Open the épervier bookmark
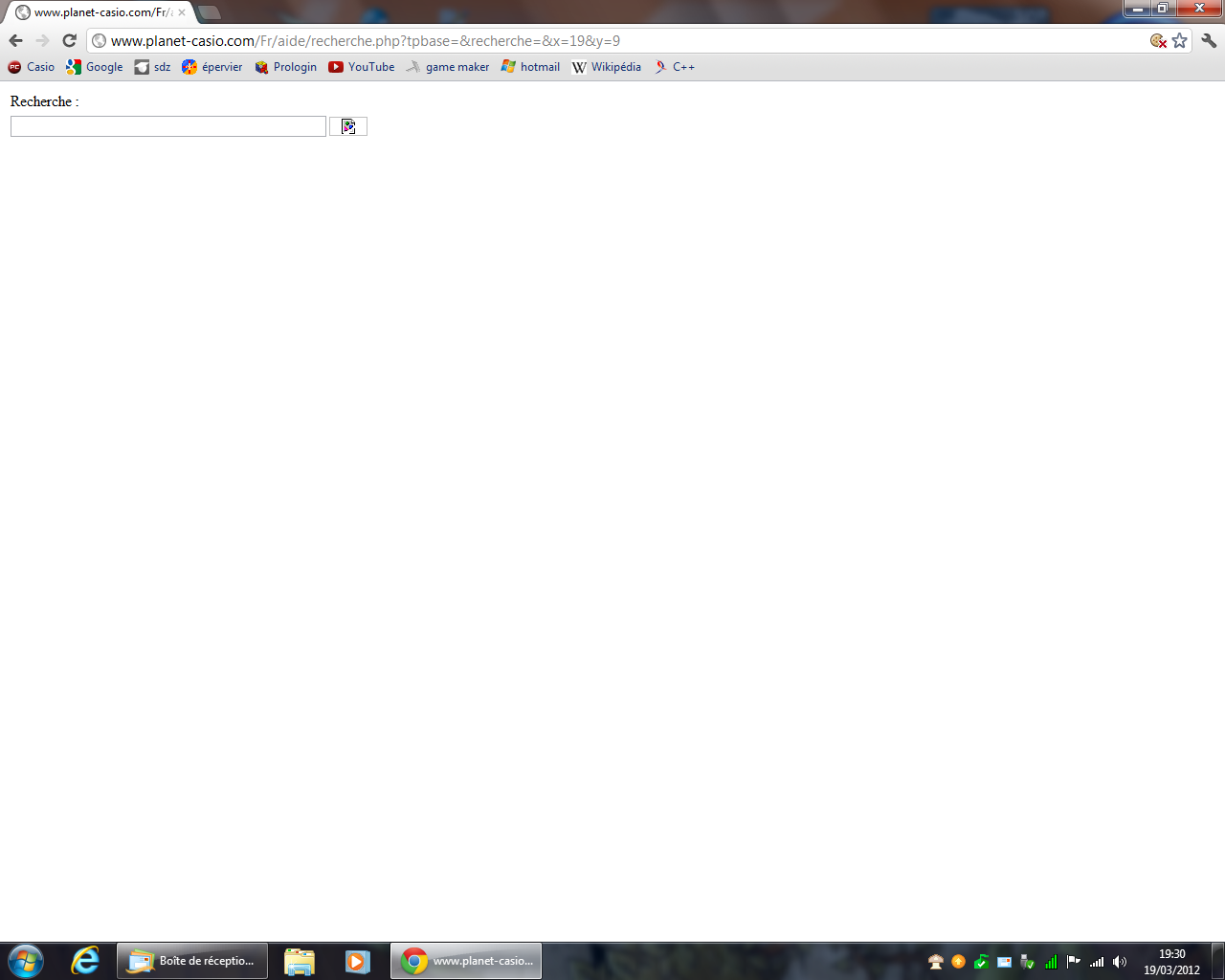This screenshot has width=1225, height=980. (x=212, y=67)
